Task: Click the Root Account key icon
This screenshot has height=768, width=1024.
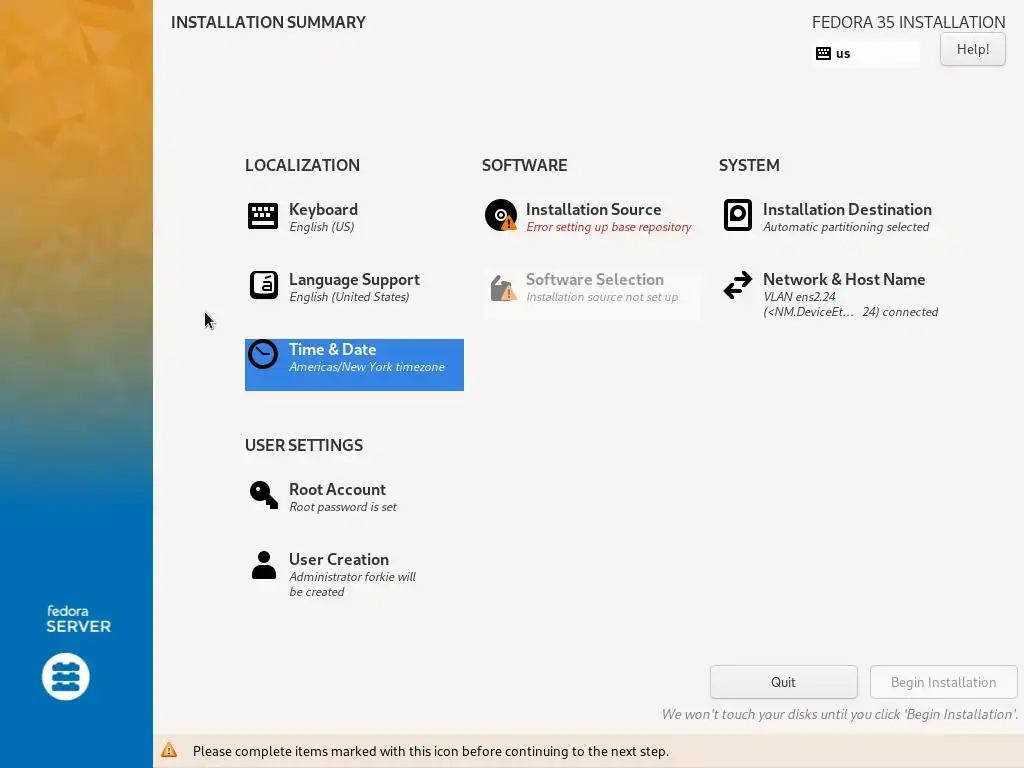Action: (x=264, y=495)
